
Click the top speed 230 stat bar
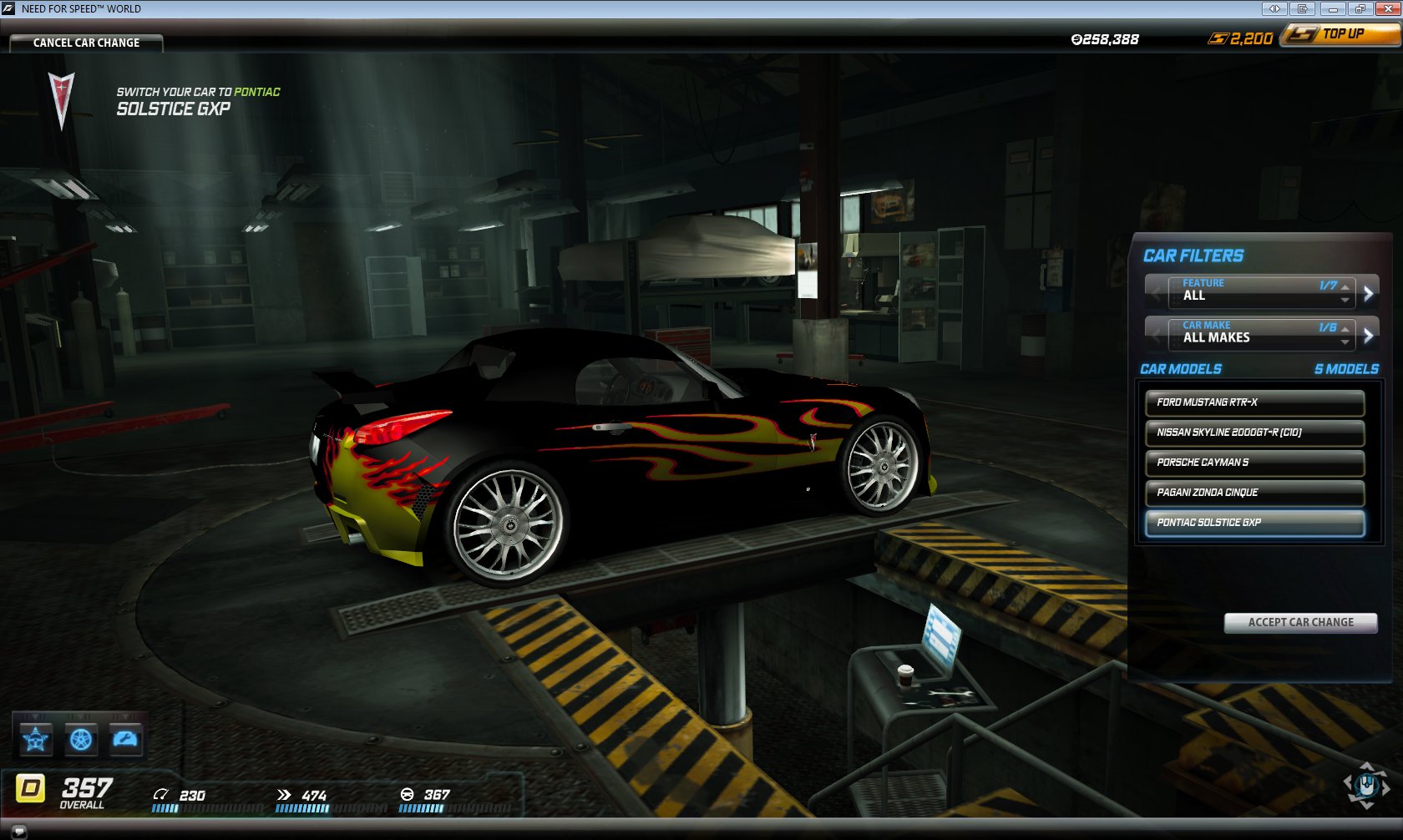tap(208, 808)
